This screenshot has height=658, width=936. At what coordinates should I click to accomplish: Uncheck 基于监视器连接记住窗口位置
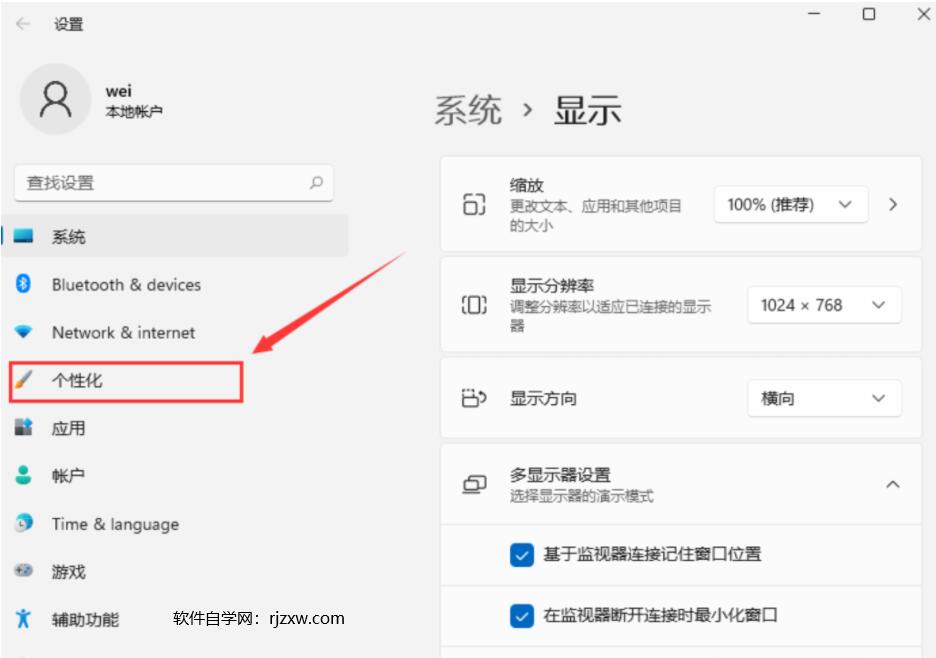[521, 554]
